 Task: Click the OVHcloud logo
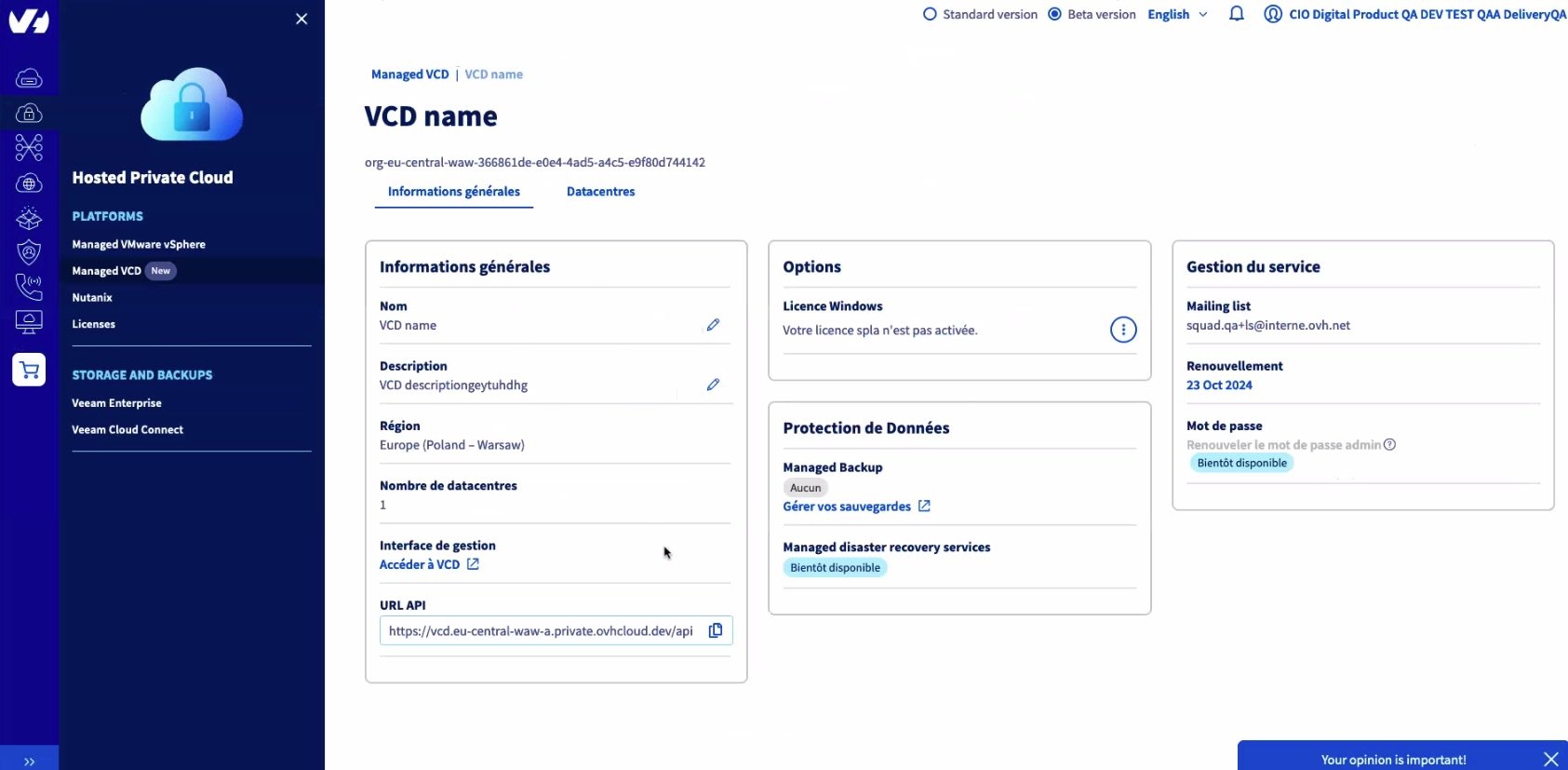point(29,20)
